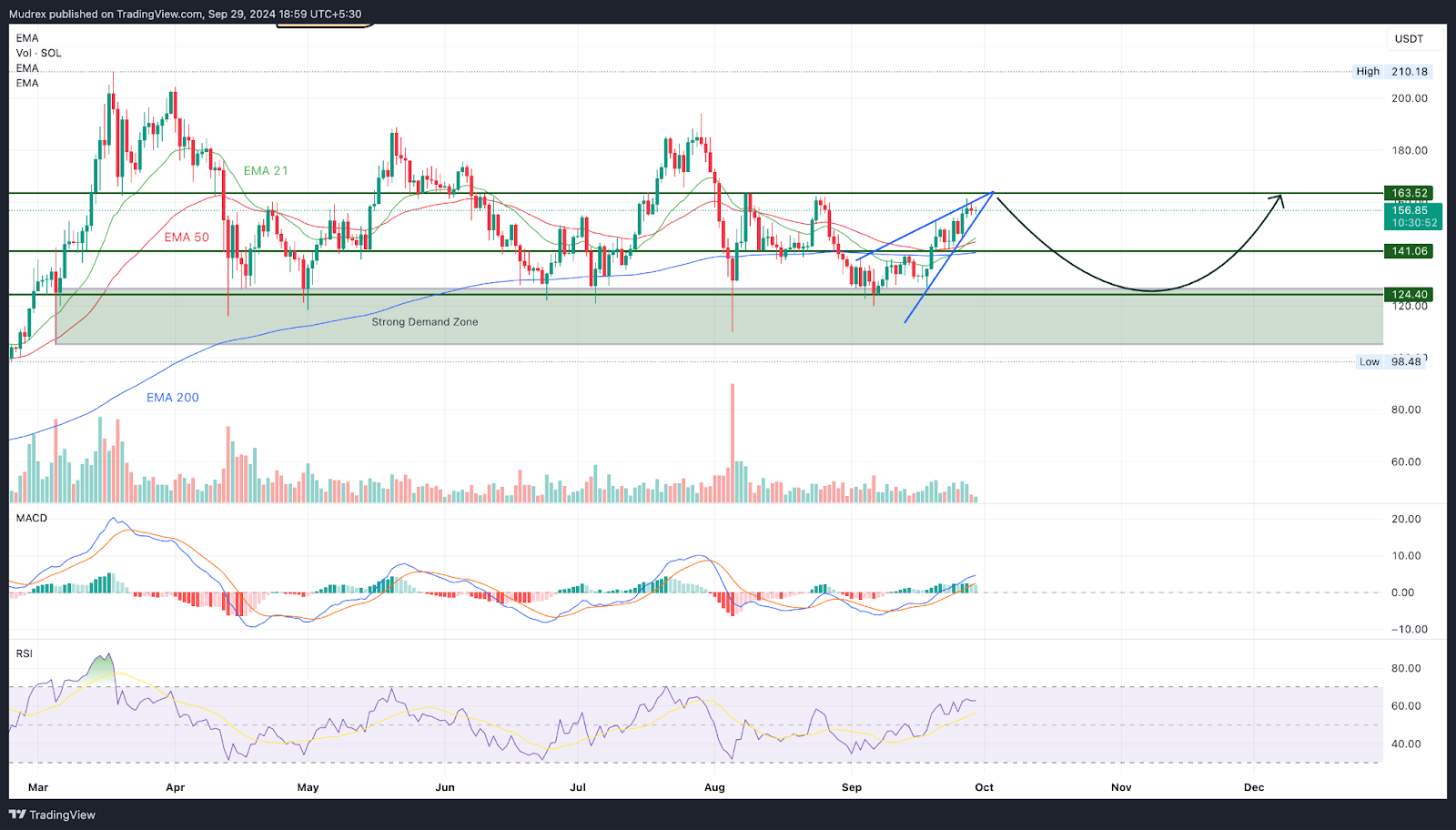Select the 'High 210.18' price marker

[1392, 71]
